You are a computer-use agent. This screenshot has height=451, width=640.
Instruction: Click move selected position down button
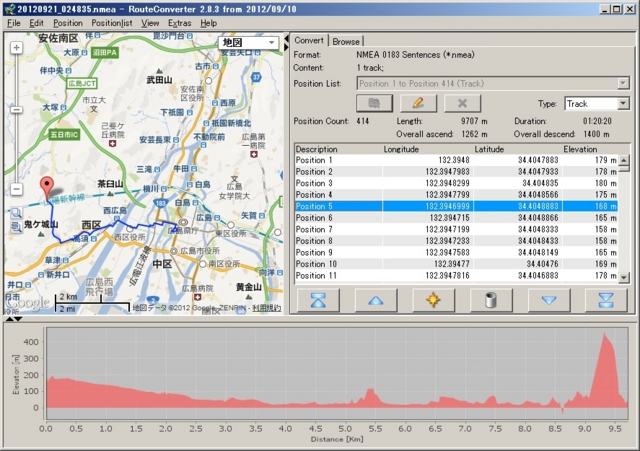click(x=549, y=300)
